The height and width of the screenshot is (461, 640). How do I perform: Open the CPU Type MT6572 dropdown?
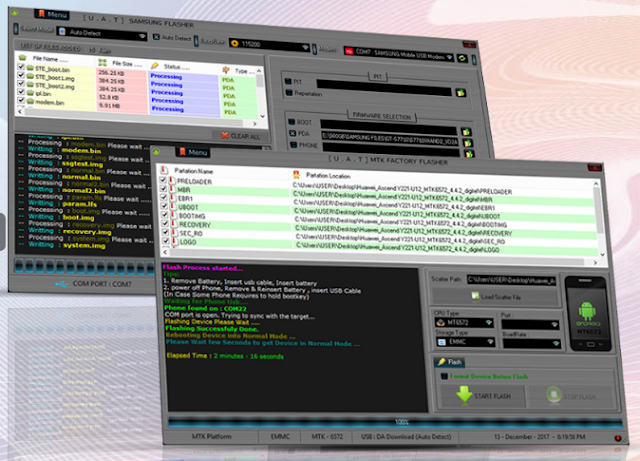click(464, 322)
